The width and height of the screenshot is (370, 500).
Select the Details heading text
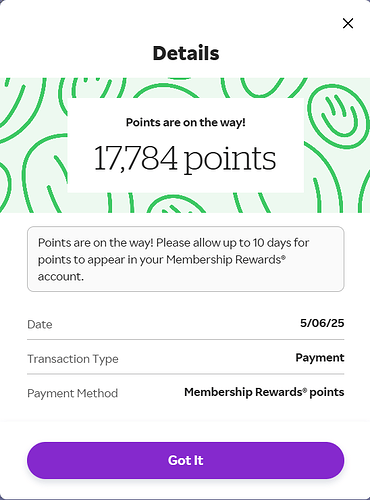click(186, 53)
